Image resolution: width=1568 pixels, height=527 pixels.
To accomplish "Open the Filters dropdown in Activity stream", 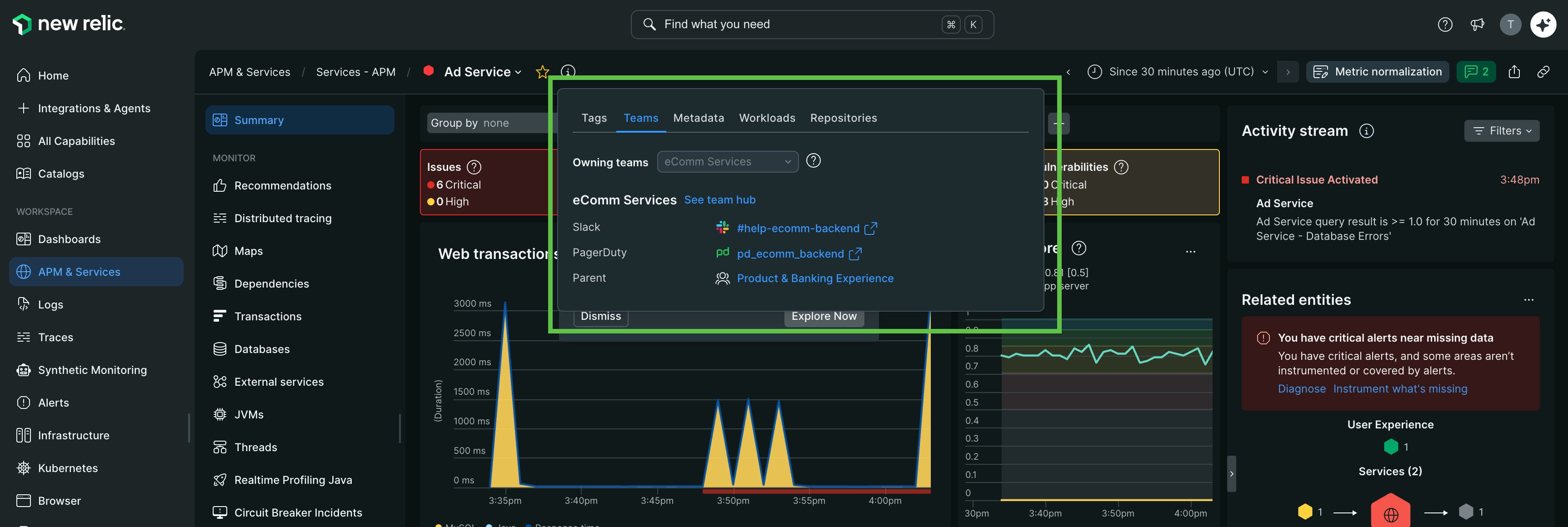I will pos(1502,131).
